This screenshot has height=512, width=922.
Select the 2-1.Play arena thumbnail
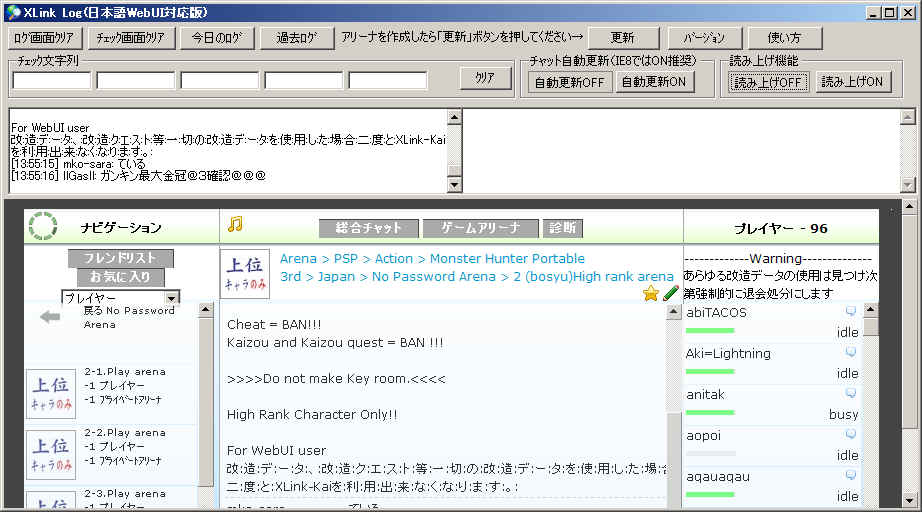tap(51, 393)
